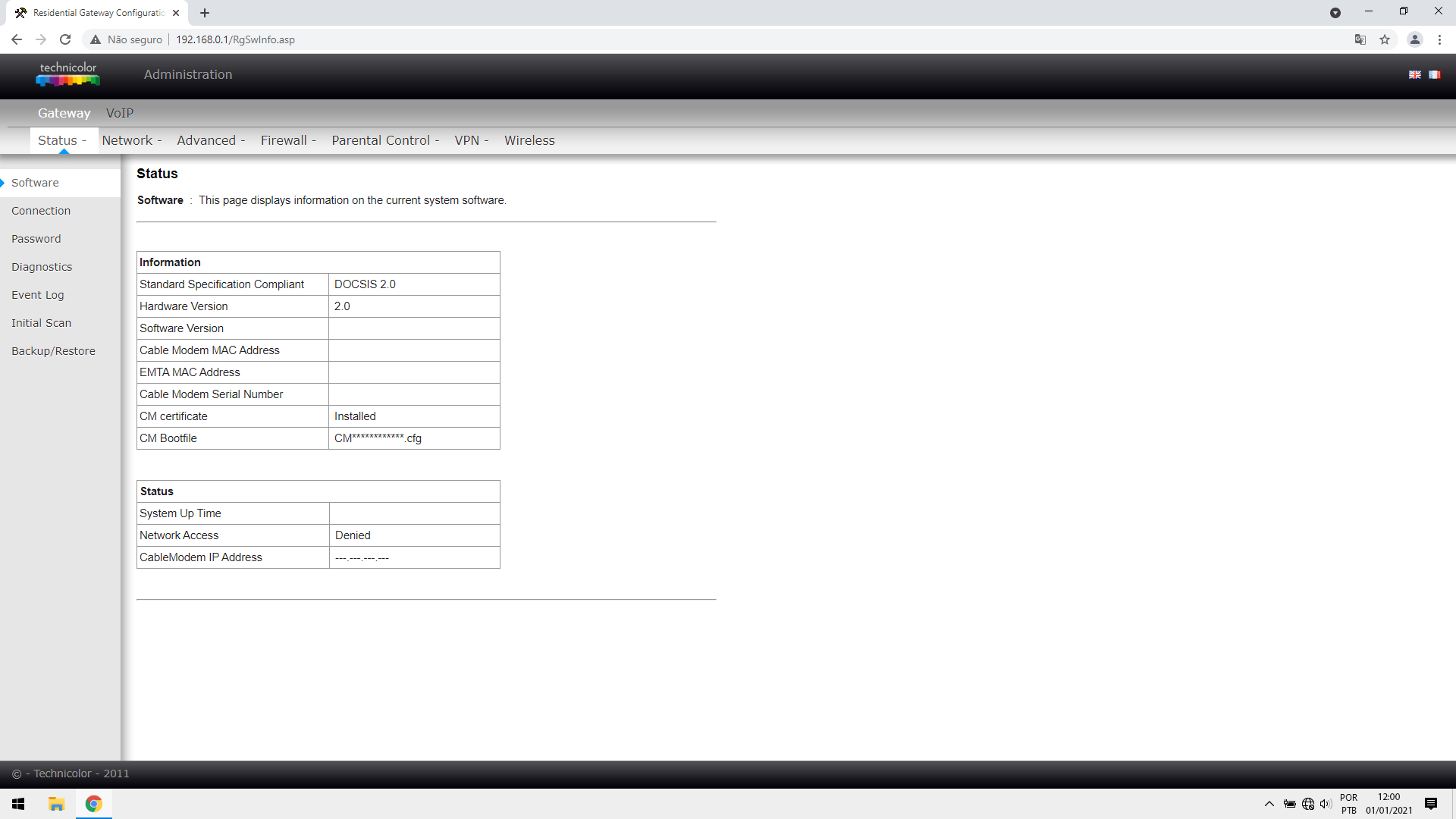Click the Backup/Restore sidebar link
This screenshot has width=1456, height=819.
(x=53, y=350)
